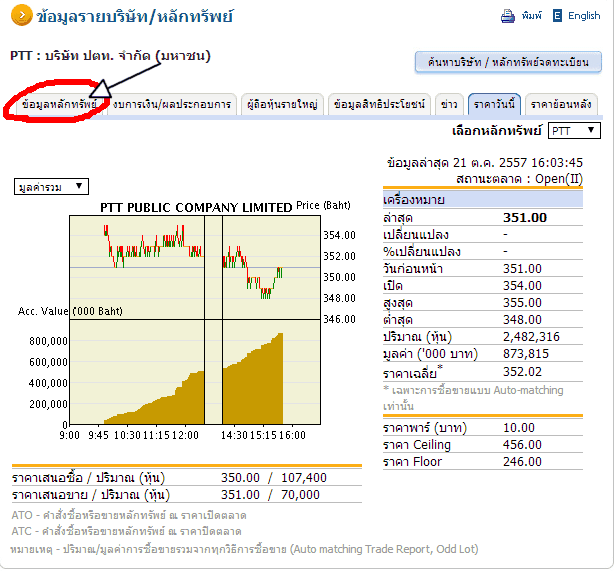Screen dimensions: 615x571
Task: Click the PTT company name heading
Action: (x=110, y=56)
